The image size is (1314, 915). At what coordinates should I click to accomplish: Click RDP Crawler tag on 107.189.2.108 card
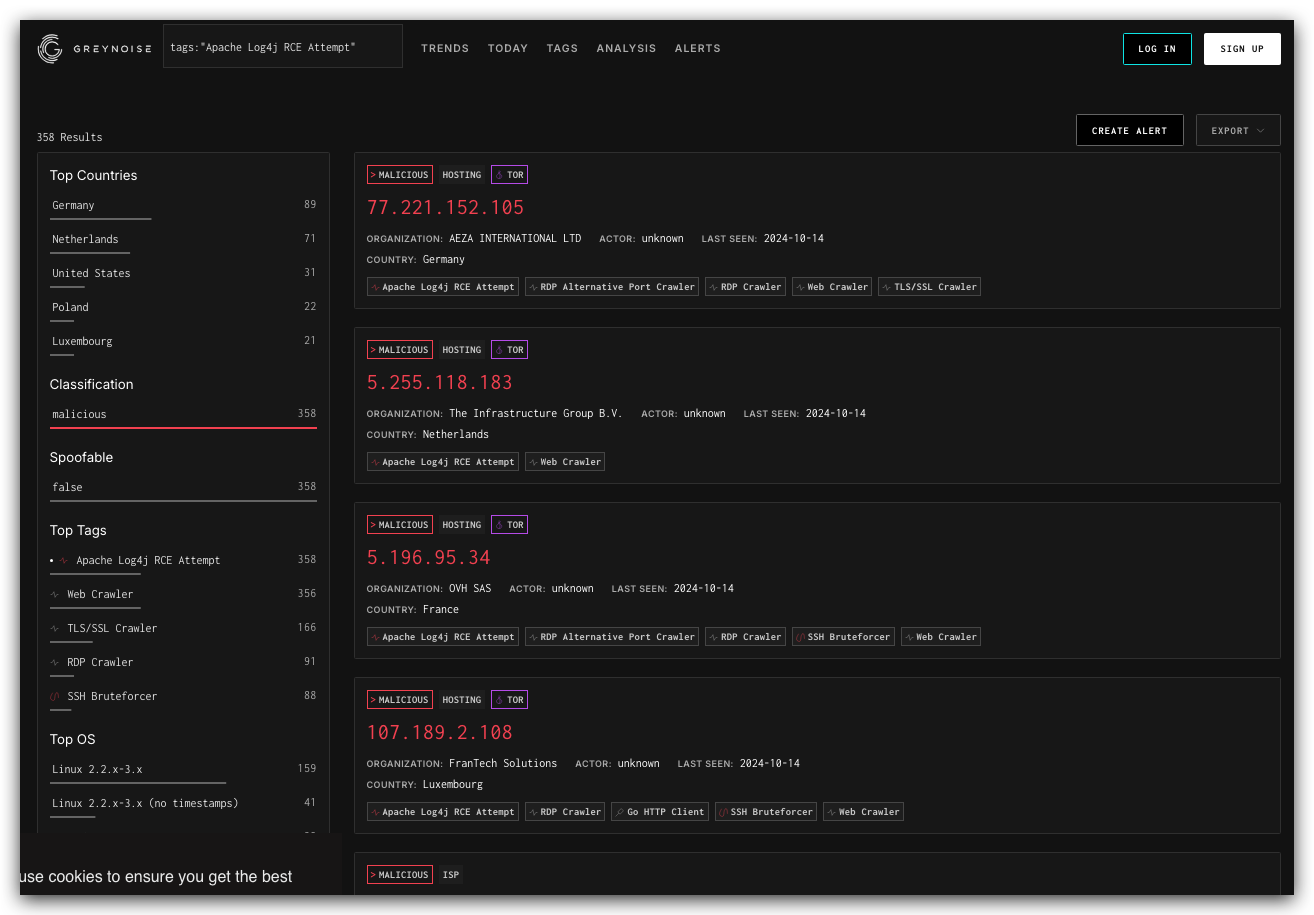565,812
